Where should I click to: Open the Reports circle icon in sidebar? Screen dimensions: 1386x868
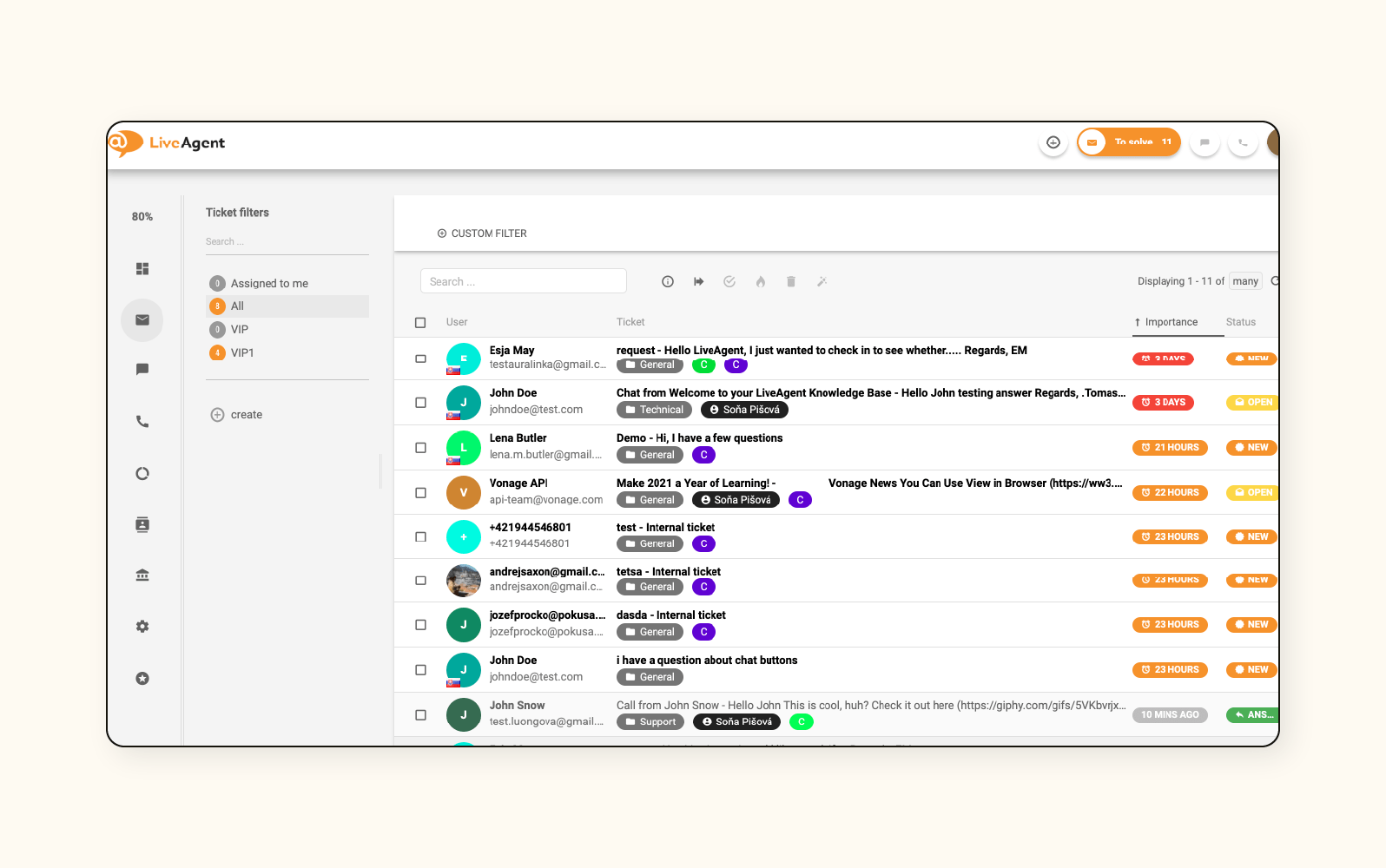point(142,474)
